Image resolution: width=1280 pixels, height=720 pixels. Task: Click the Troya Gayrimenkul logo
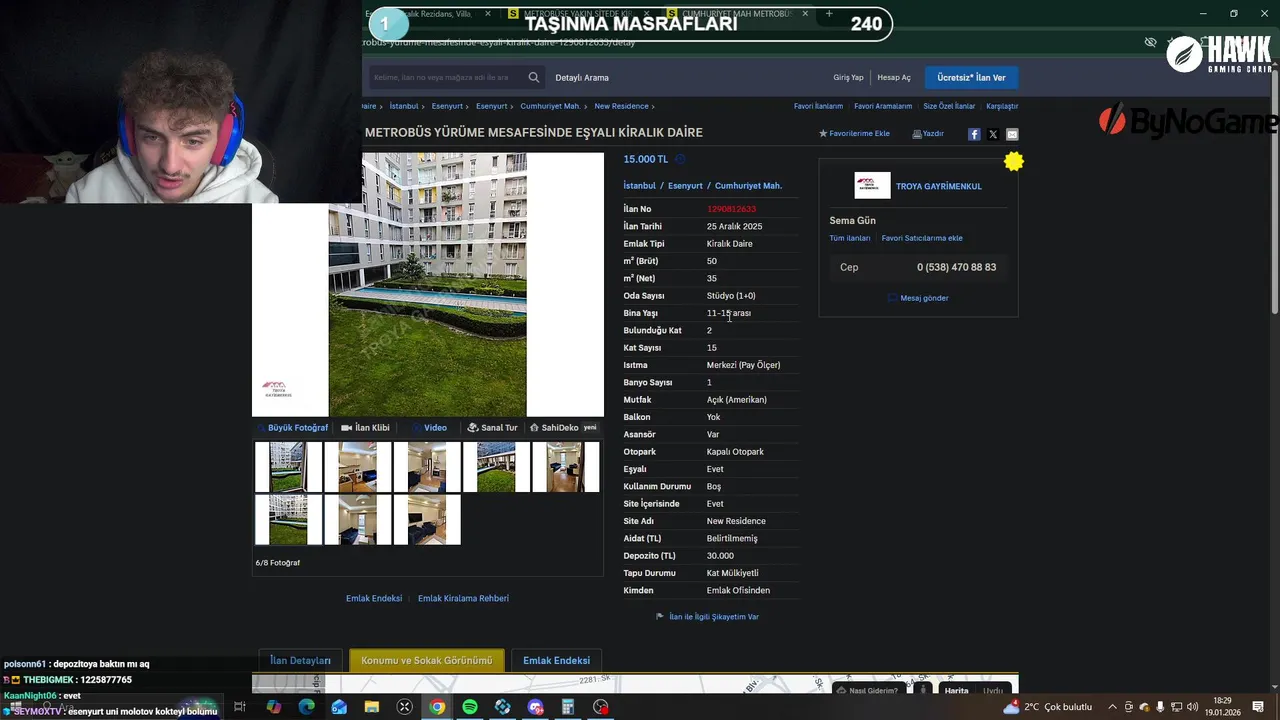point(872,186)
